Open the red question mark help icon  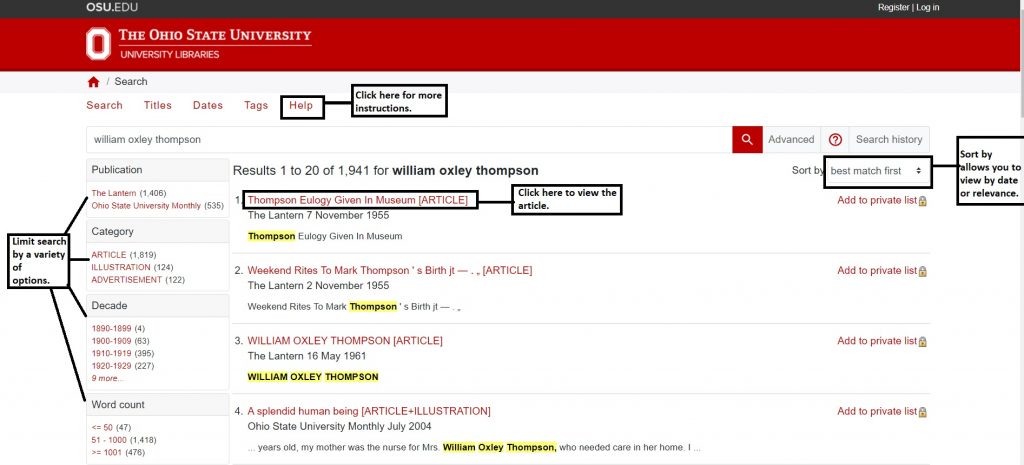coord(835,140)
